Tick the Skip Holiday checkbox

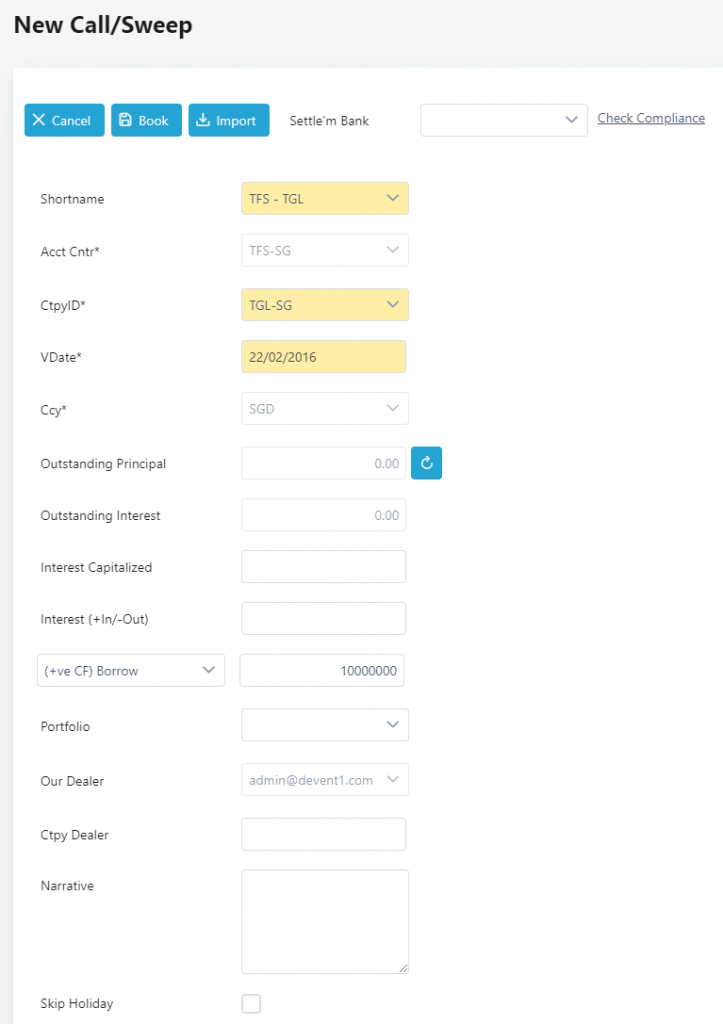pos(251,1003)
